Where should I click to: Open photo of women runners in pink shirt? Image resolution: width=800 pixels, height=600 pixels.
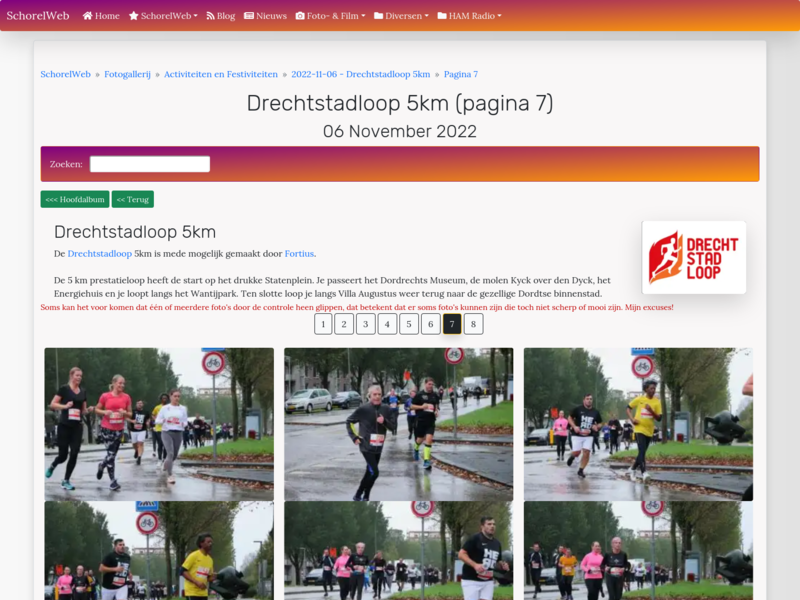(x=159, y=424)
